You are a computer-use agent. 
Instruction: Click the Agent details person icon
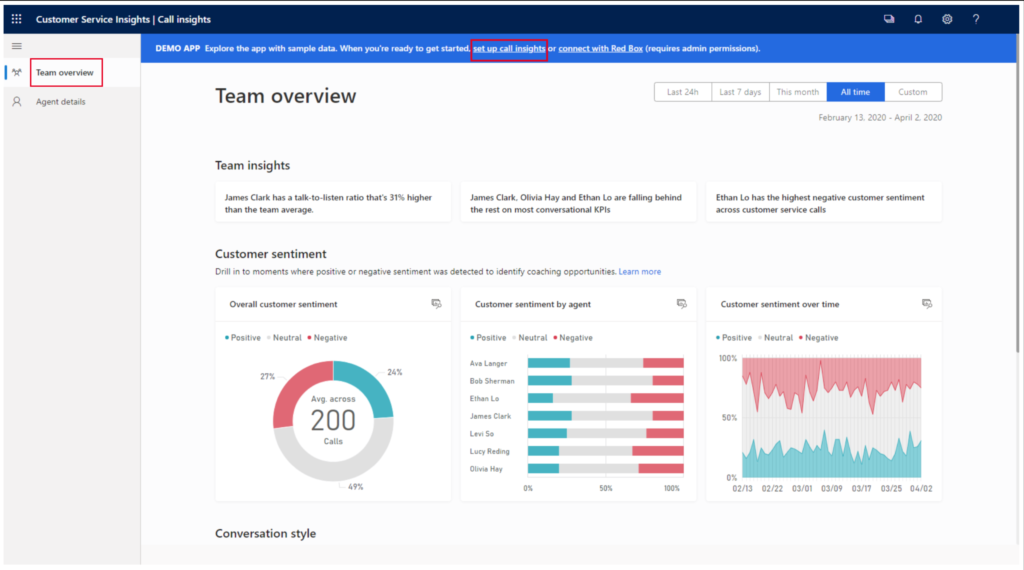tap(17, 102)
